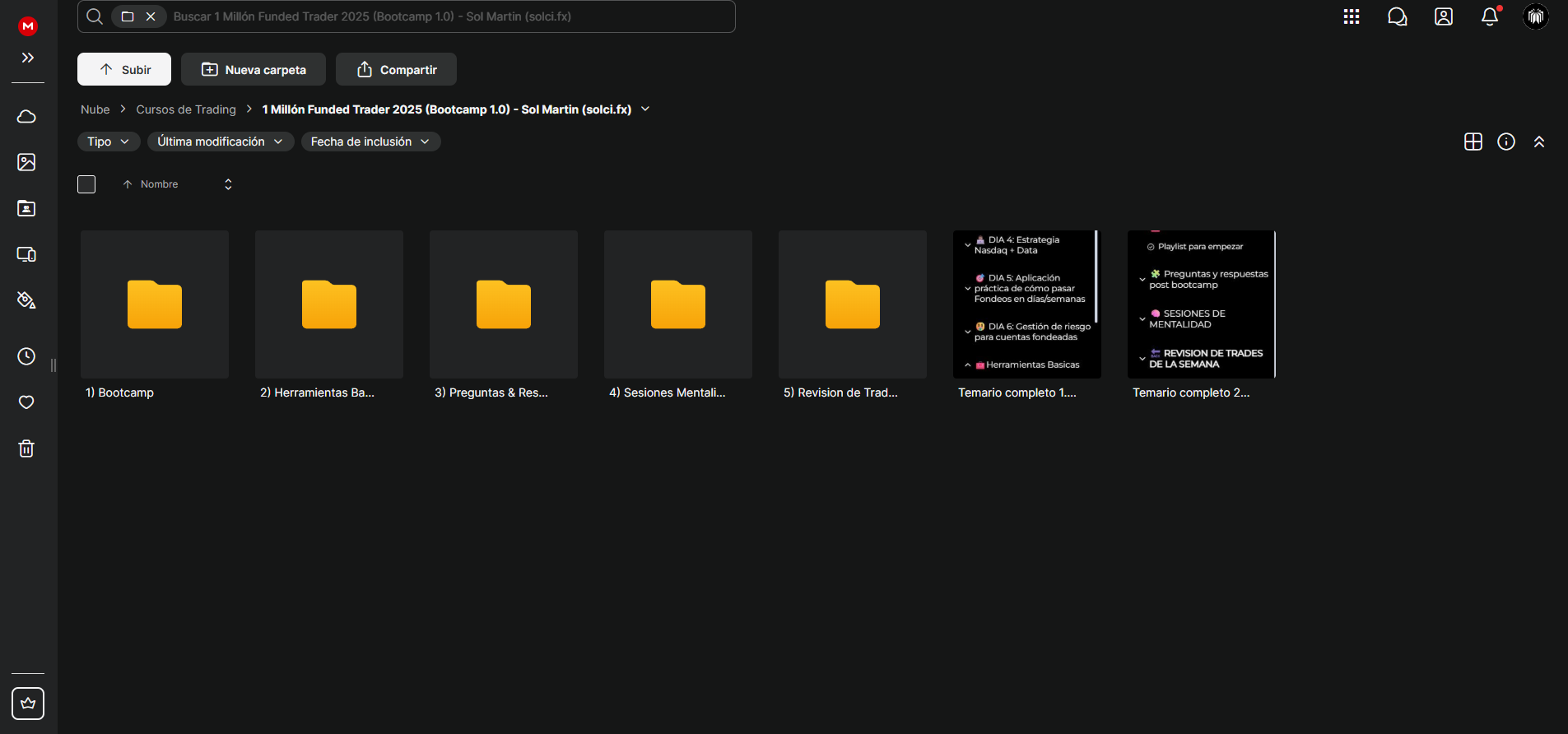Open the chat bubble icon
This screenshot has width=1568, height=734.
tap(1398, 16)
